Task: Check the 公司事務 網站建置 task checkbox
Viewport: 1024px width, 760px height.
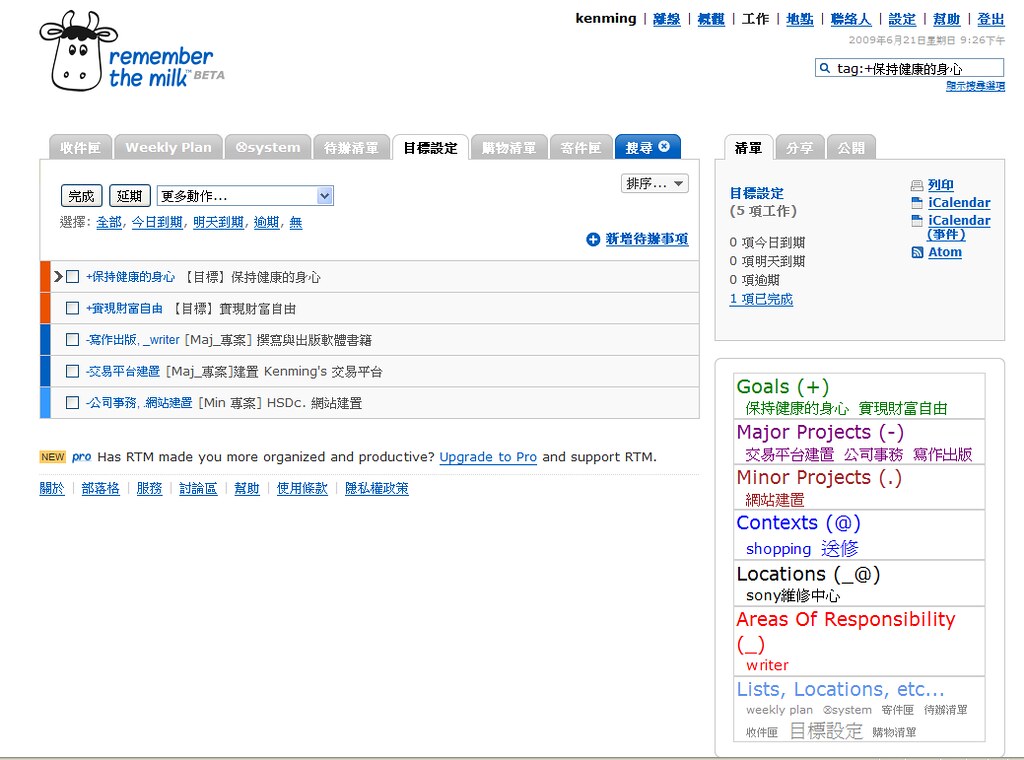Action: click(72, 403)
